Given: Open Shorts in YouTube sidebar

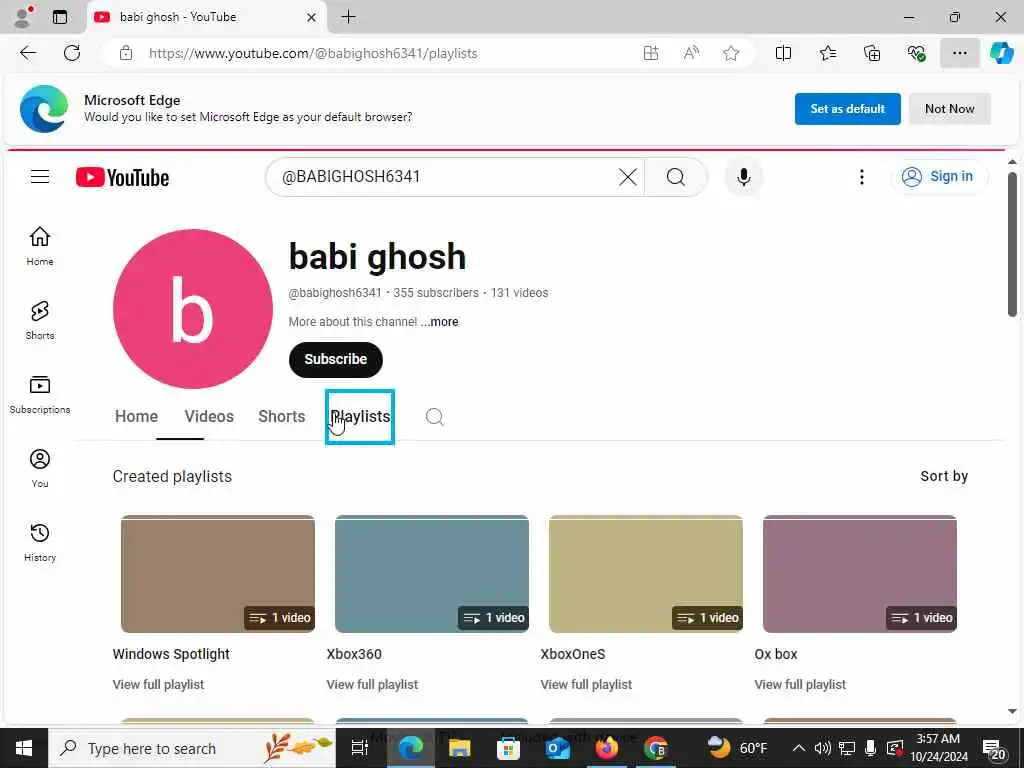Looking at the screenshot, I should 40,320.
